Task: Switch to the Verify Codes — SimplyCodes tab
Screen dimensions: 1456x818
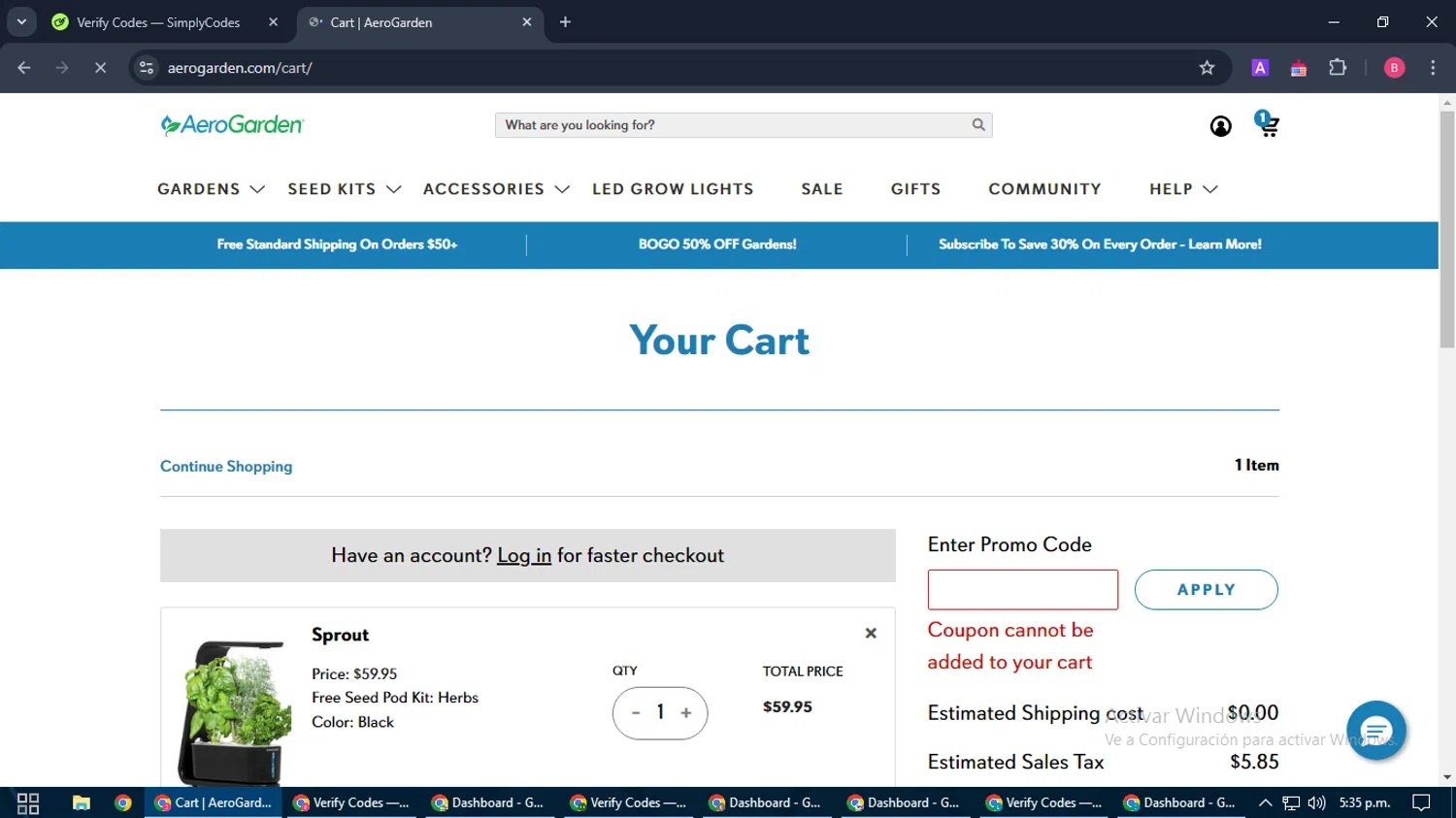Action: point(163,22)
